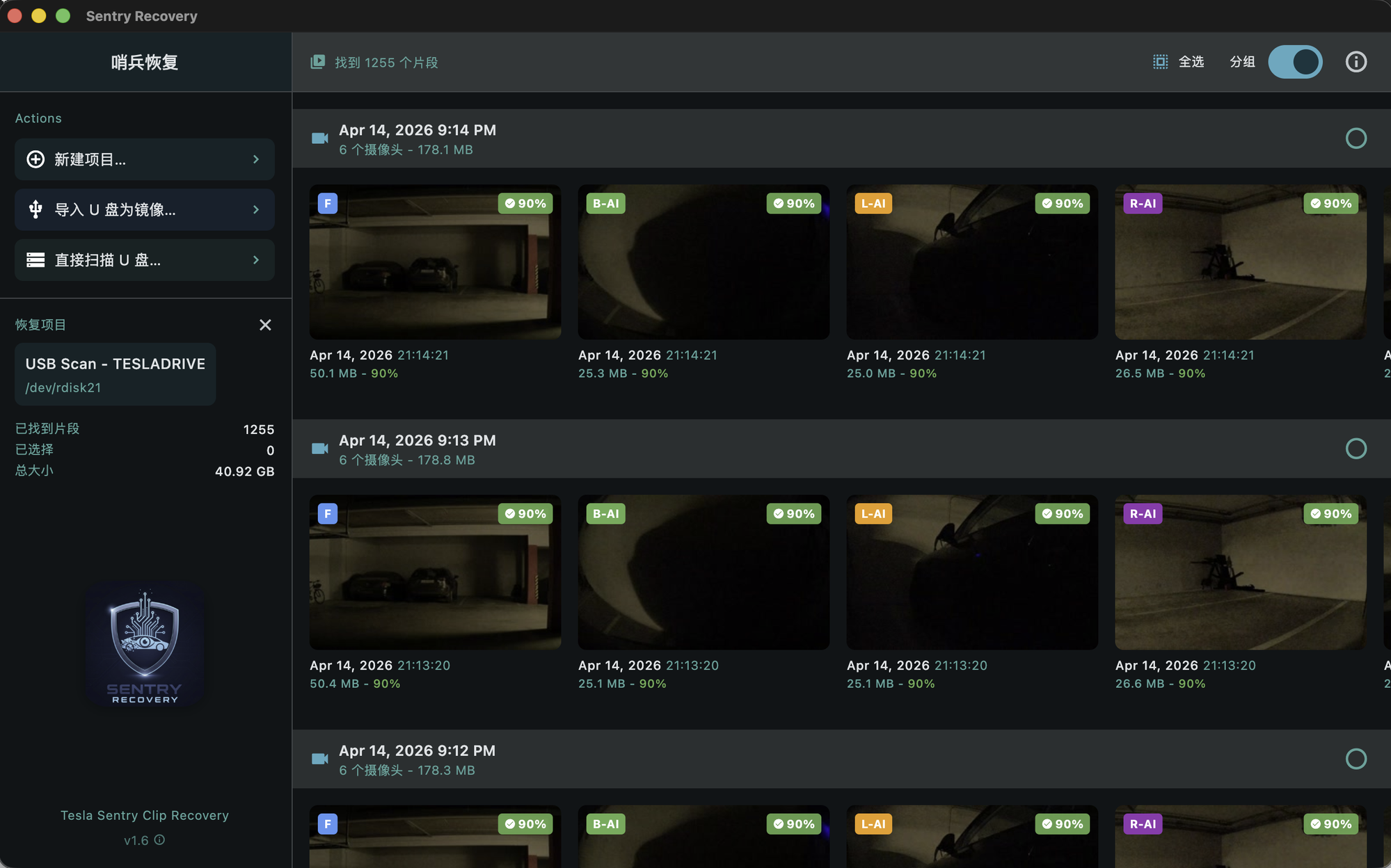Image resolution: width=1391 pixels, height=868 pixels.
Task: Click the Sentry Recovery shield logo
Action: click(145, 647)
